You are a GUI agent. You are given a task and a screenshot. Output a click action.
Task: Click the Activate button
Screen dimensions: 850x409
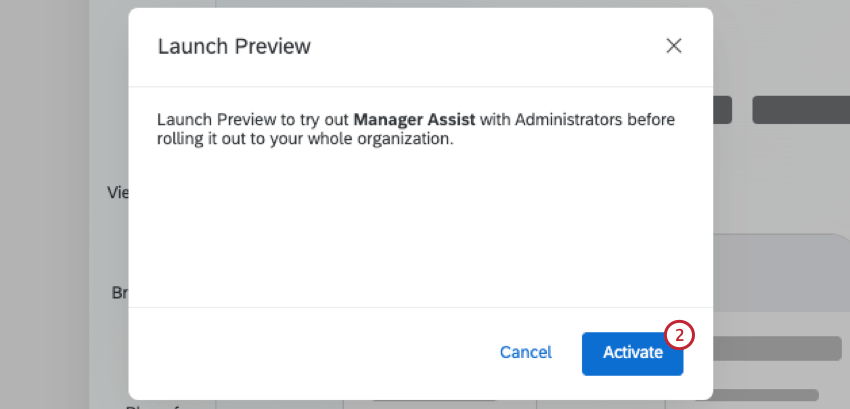[632, 353]
